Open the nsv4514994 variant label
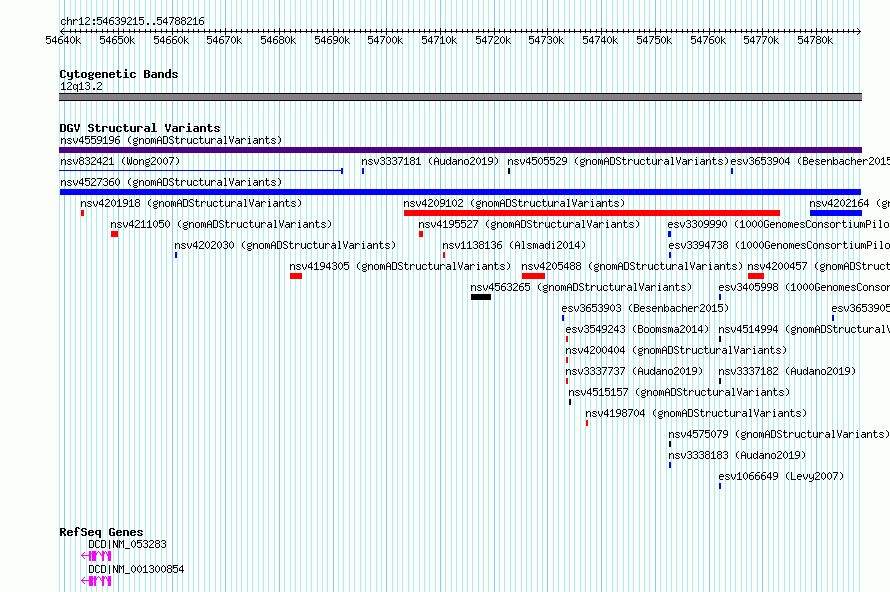This screenshot has width=890, height=592. pos(804,329)
